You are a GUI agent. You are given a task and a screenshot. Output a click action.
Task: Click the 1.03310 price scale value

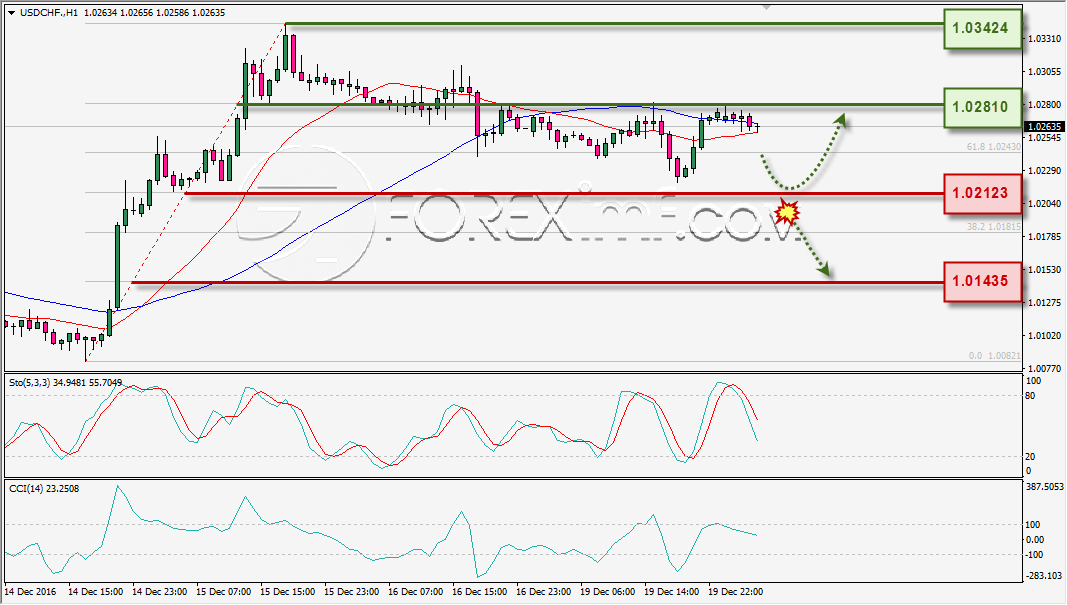pyautogui.click(x=1044, y=39)
